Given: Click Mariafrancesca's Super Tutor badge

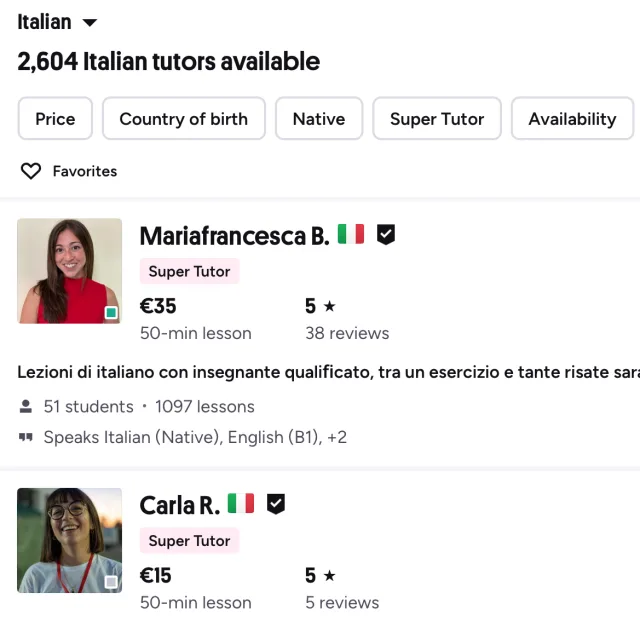Looking at the screenshot, I should (189, 271).
